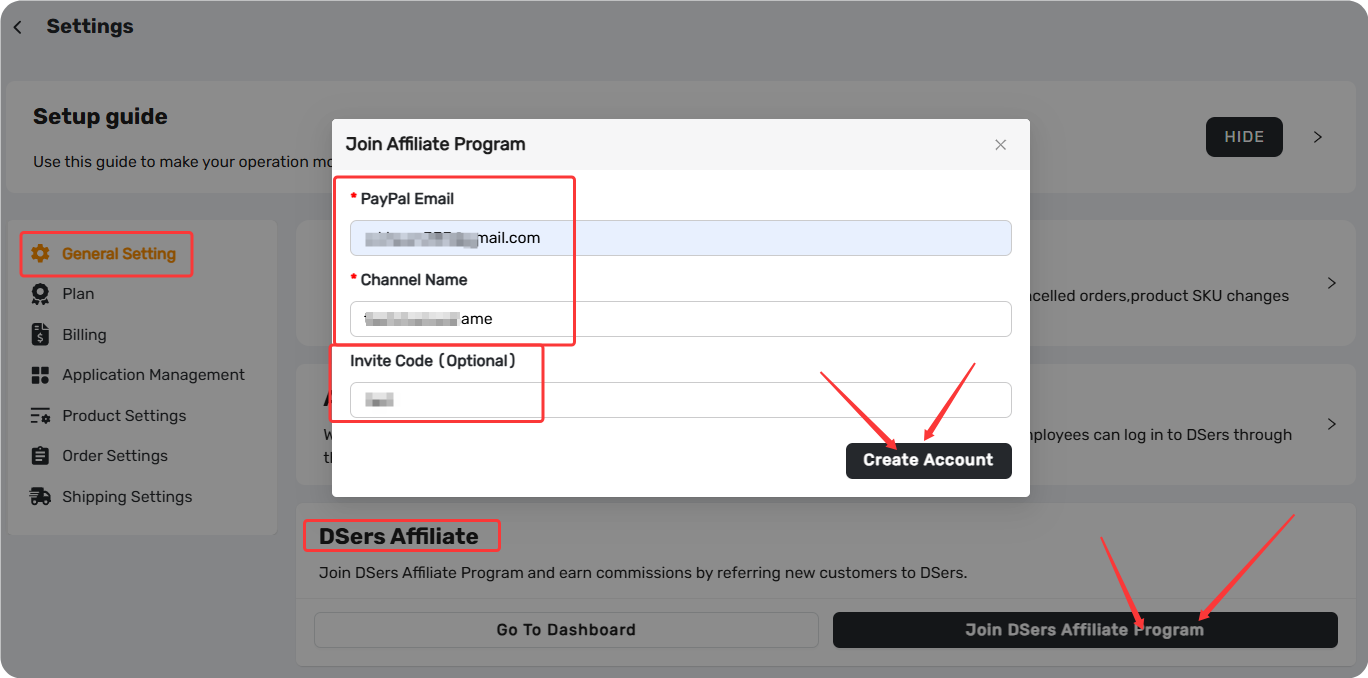Open the Plan menu item
The width and height of the screenshot is (1368, 678).
tap(78, 294)
